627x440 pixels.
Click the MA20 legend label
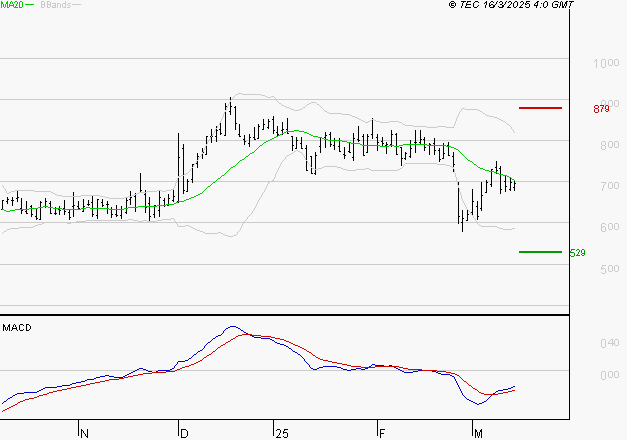[12, 5]
